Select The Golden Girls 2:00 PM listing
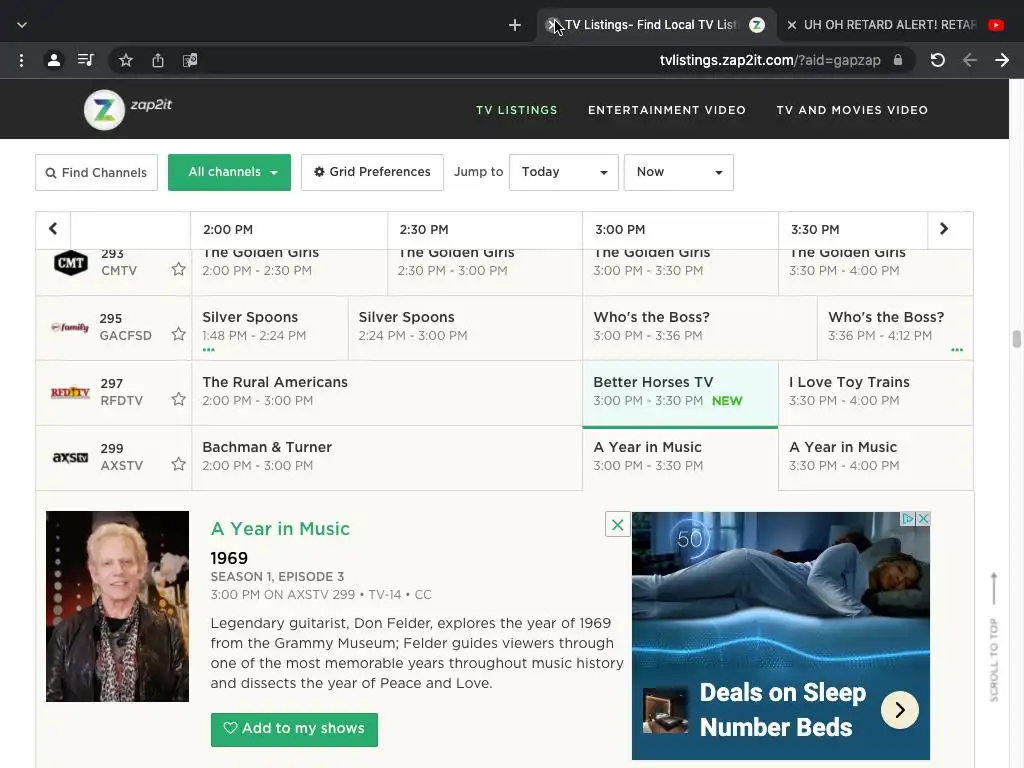The width and height of the screenshot is (1024, 768). 289,272
